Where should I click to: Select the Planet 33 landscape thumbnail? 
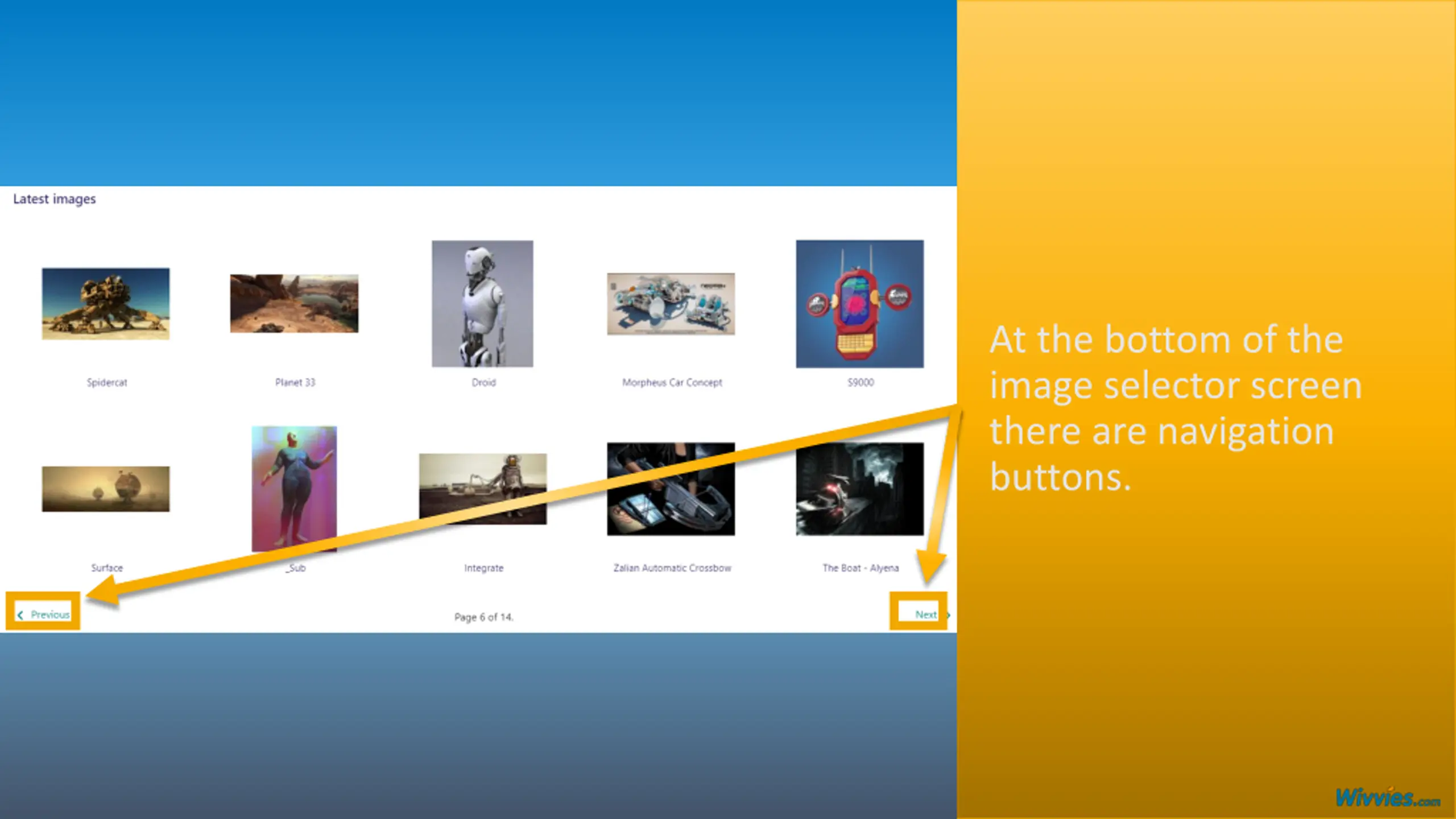click(294, 303)
